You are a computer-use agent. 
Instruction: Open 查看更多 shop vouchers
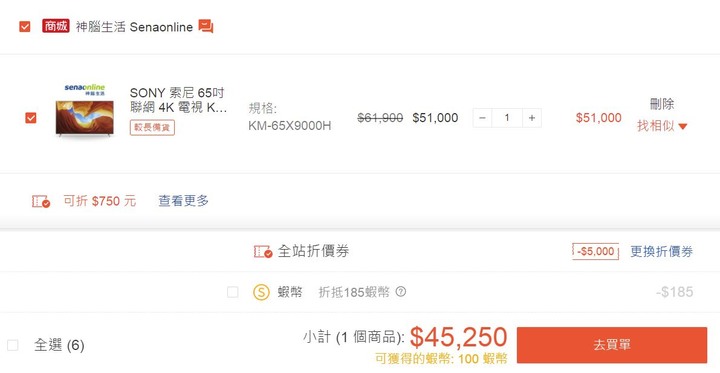click(184, 201)
